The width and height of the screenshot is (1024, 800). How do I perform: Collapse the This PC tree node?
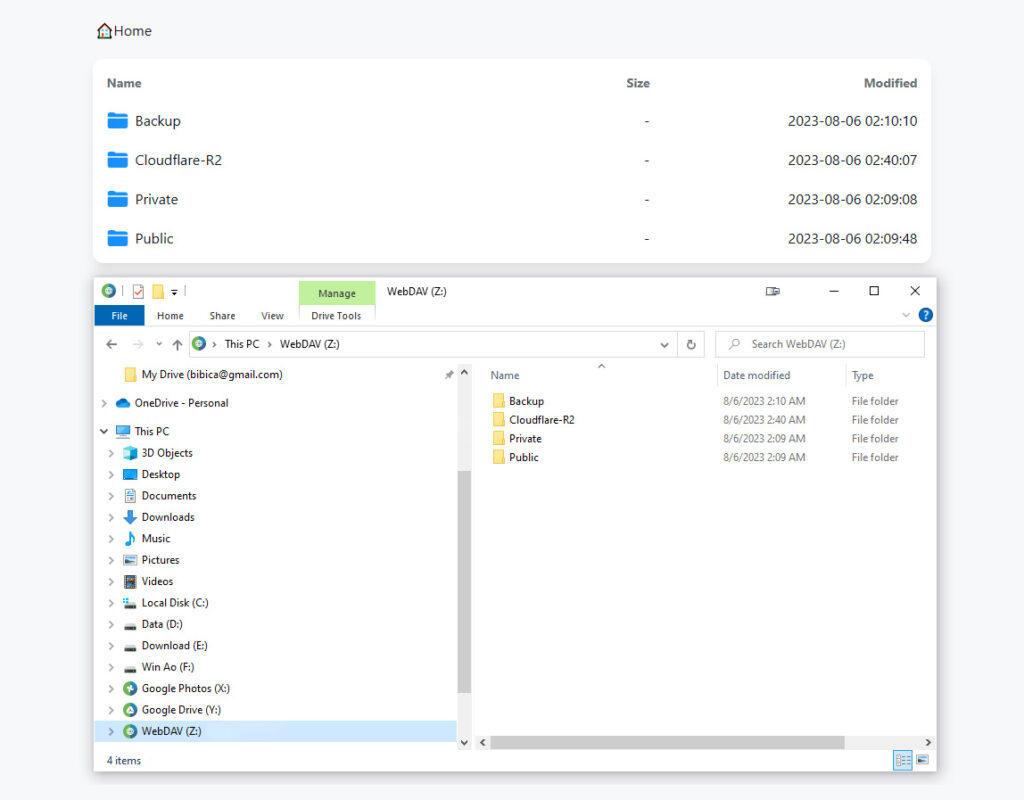(x=104, y=432)
